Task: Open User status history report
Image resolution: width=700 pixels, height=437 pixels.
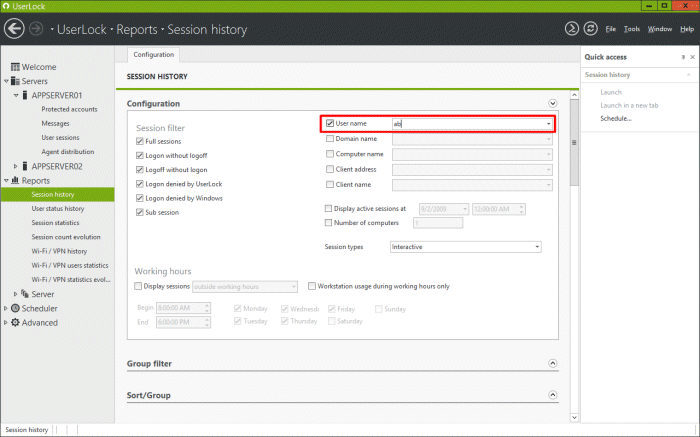Action: [58, 208]
